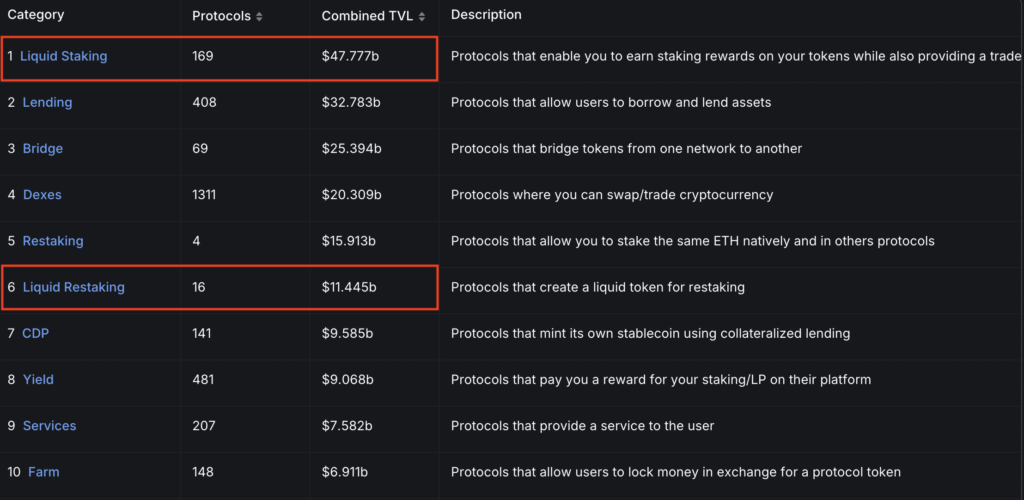Open the Lending category link

point(47,102)
